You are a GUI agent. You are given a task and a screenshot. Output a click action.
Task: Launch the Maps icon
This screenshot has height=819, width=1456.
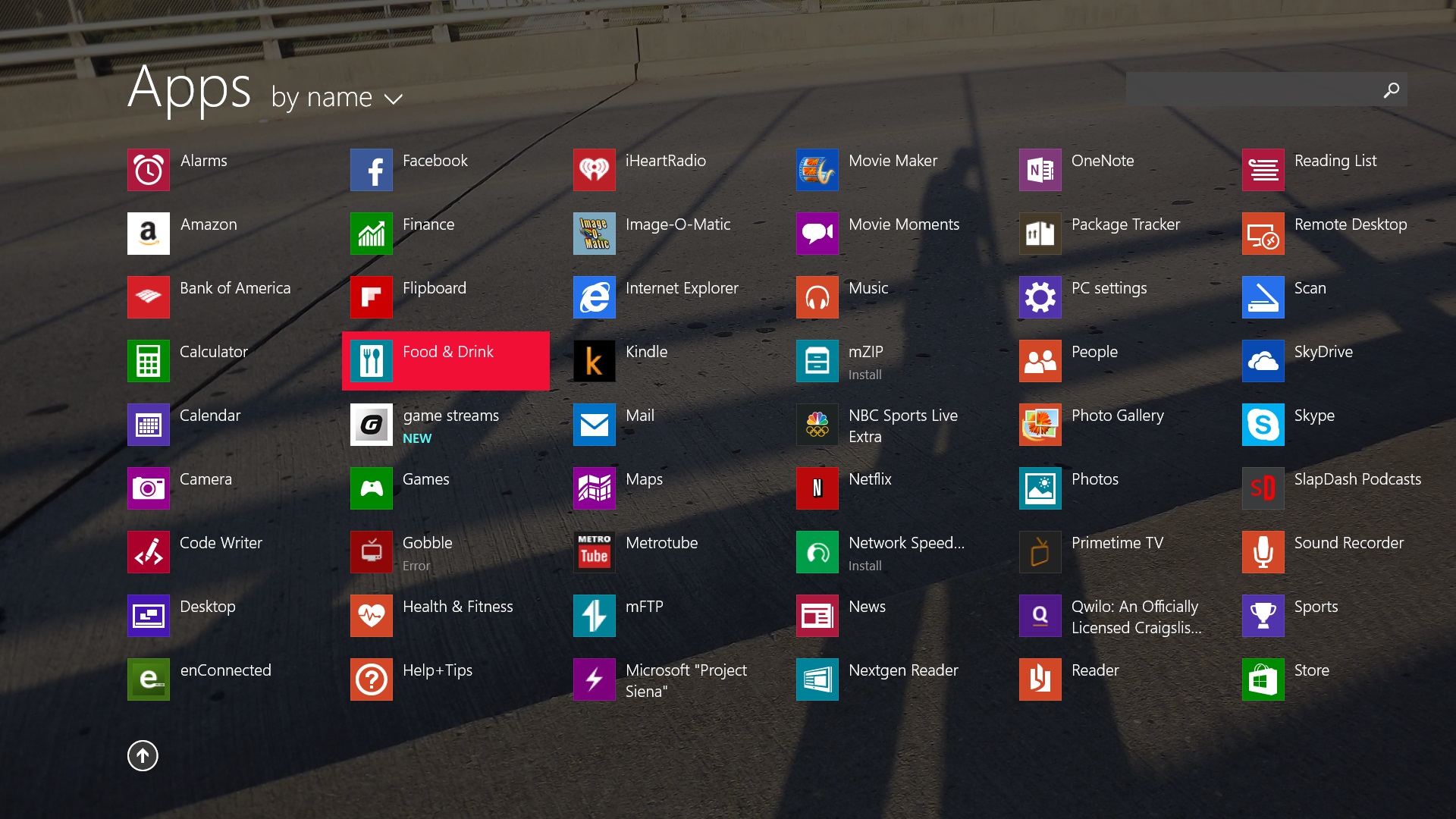click(x=595, y=488)
